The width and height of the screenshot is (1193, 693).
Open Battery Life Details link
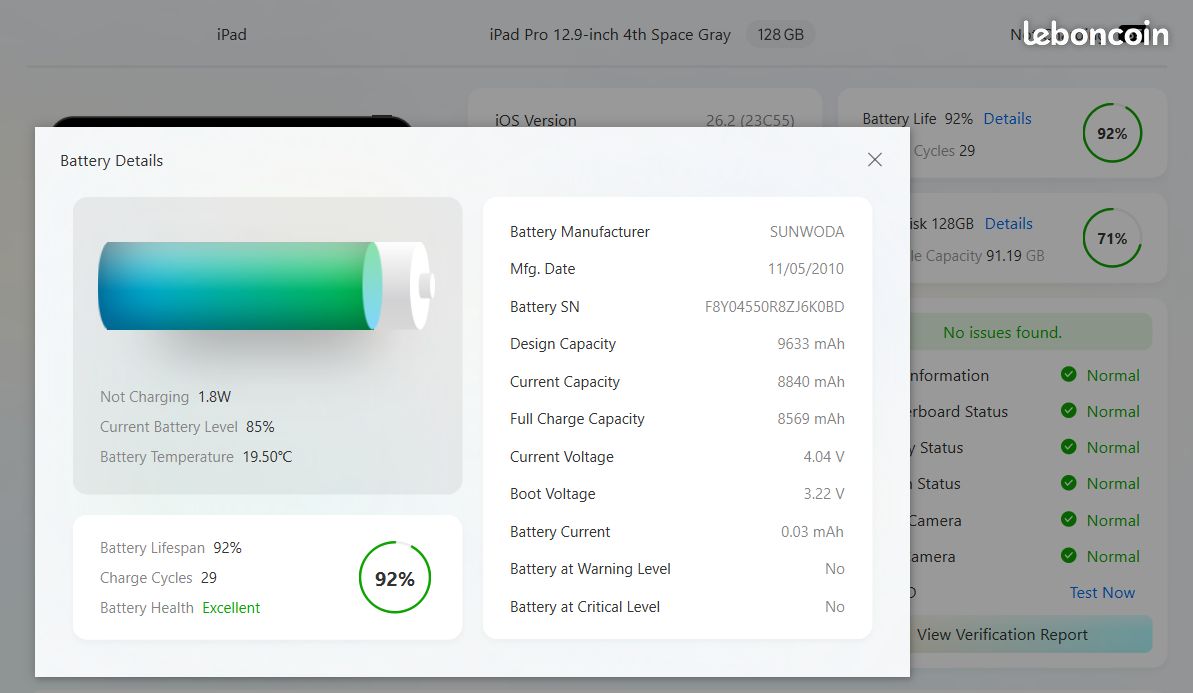click(1007, 119)
